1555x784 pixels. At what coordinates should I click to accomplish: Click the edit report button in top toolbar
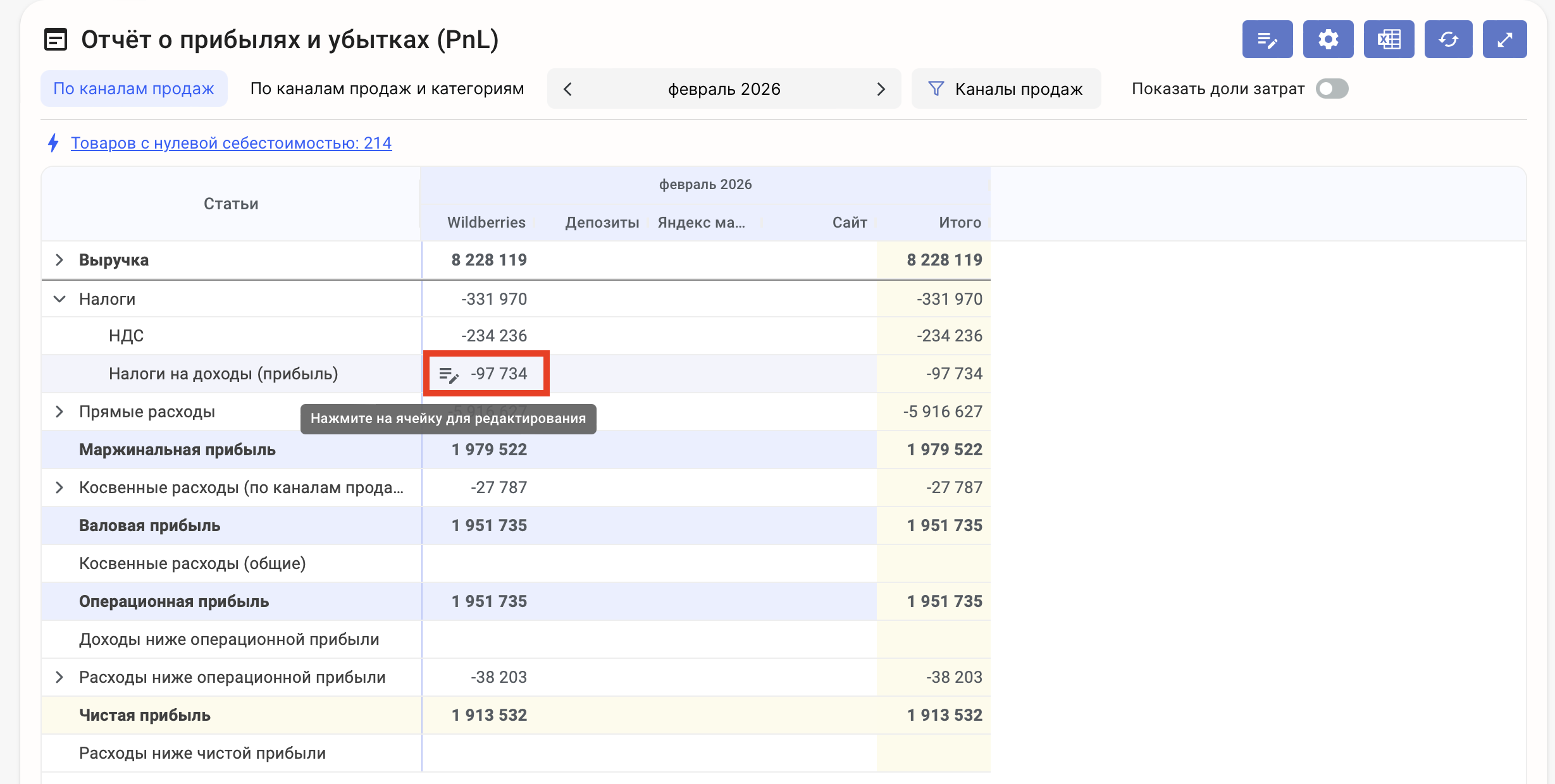(1267, 40)
